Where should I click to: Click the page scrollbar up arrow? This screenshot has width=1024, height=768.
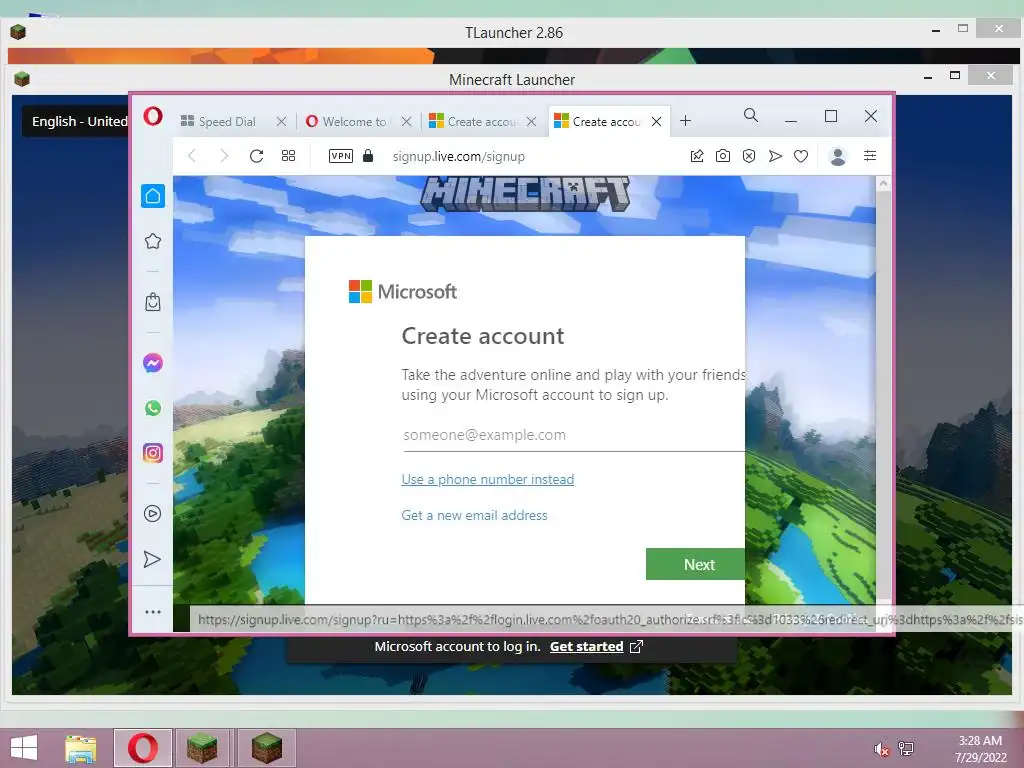[884, 184]
